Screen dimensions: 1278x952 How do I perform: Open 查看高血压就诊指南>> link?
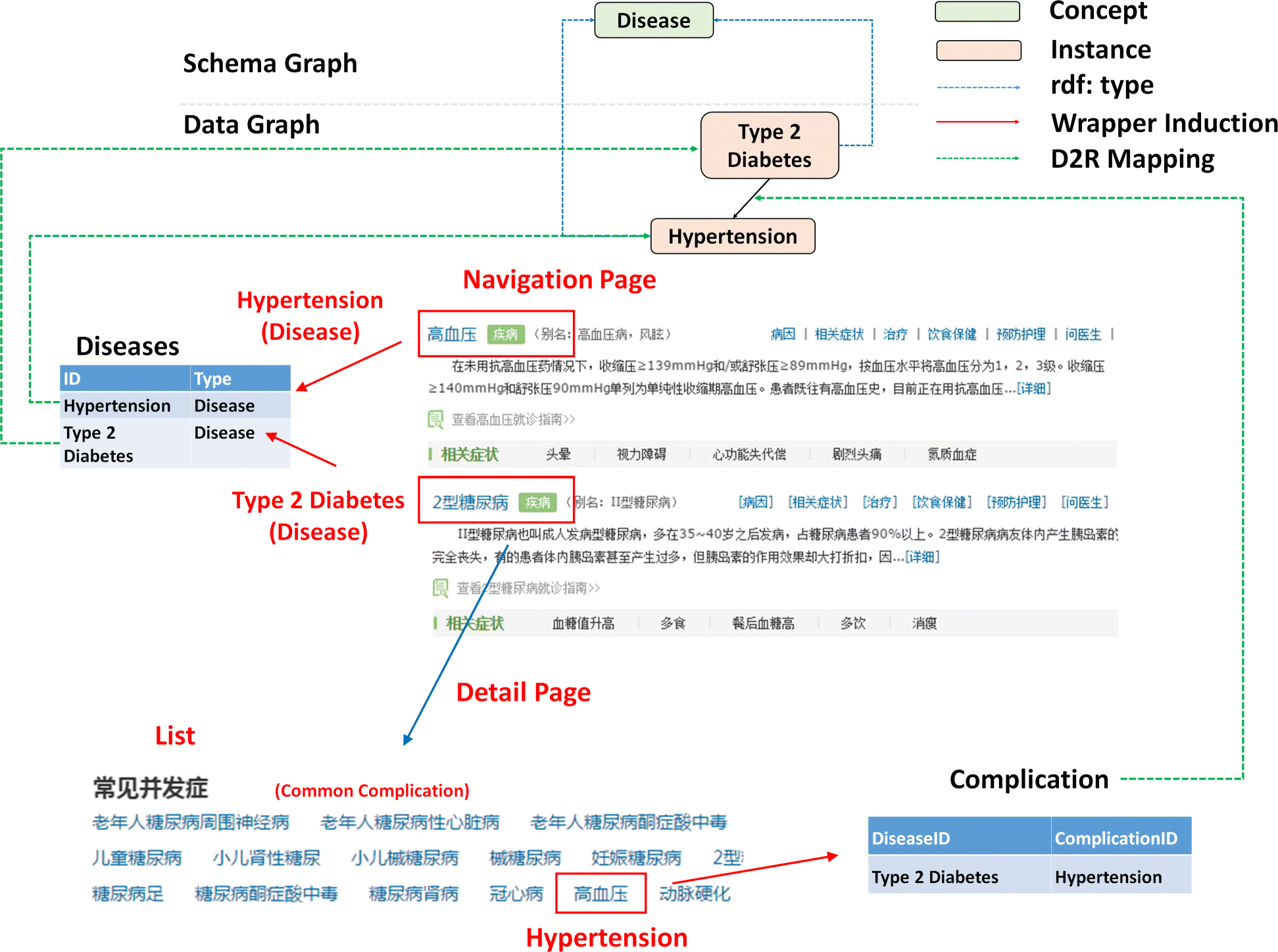tap(513, 419)
